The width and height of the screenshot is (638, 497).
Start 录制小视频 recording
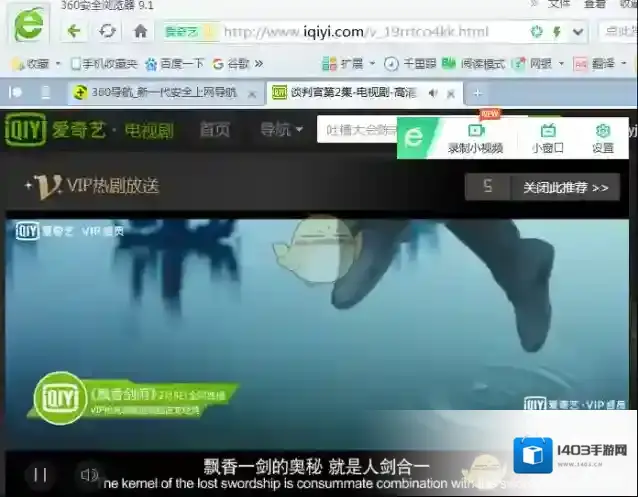pyautogui.click(x=476, y=139)
